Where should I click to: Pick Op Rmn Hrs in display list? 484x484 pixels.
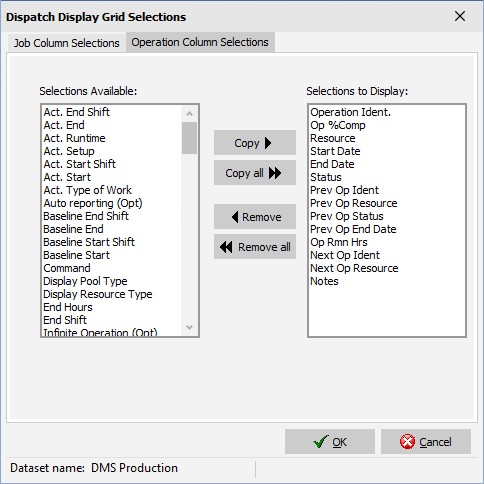(339, 242)
